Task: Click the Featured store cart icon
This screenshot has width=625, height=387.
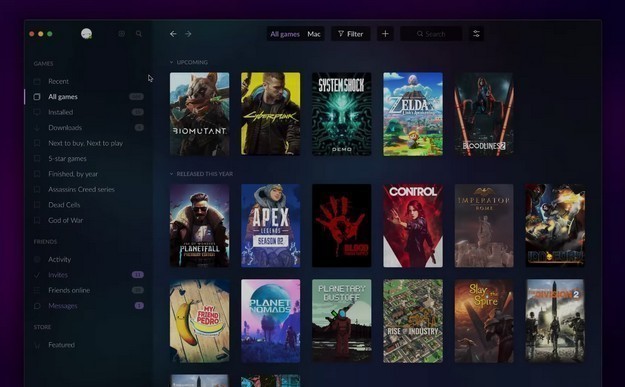Action: click(x=37, y=345)
